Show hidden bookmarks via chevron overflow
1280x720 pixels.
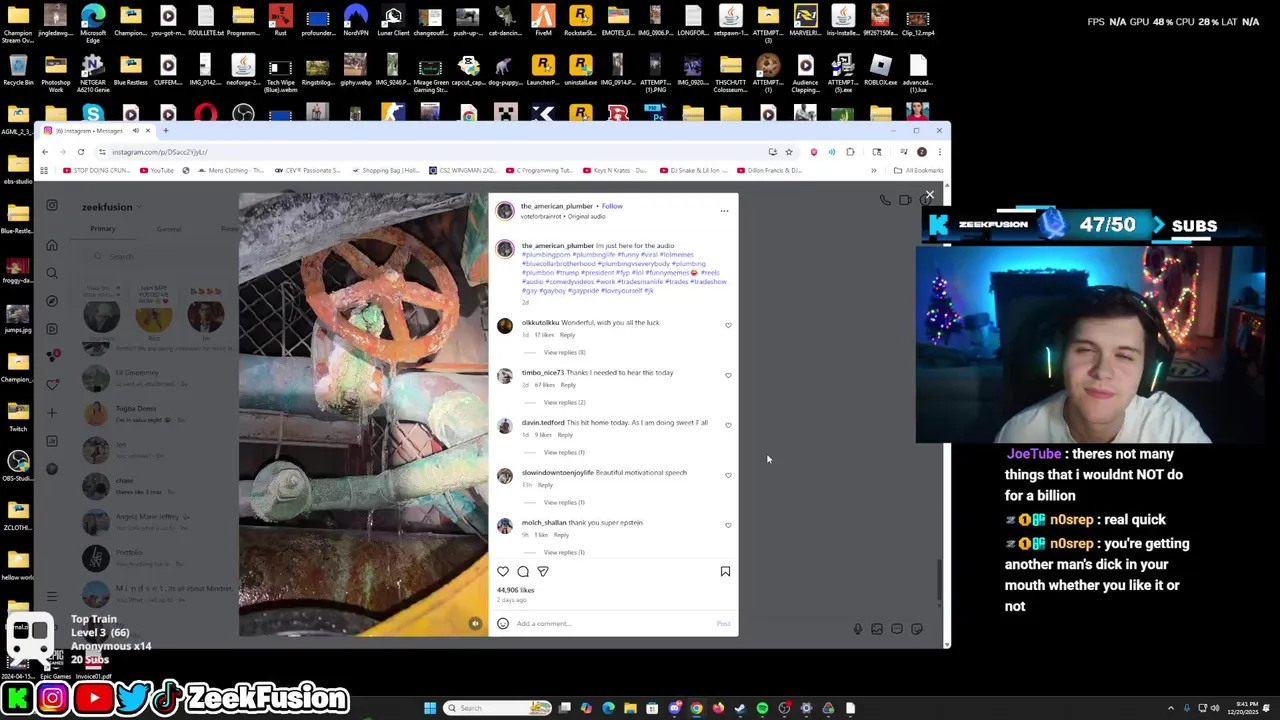pos(873,171)
